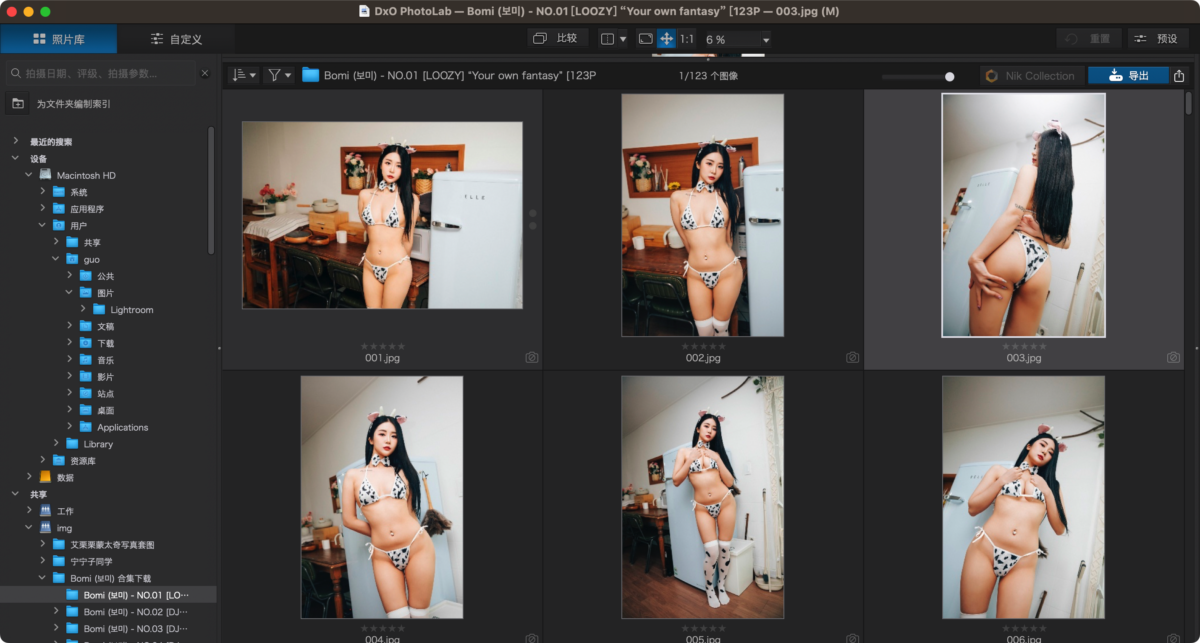This screenshot has height=643, width=1200.
Task: Click the 比较 compare button
Action: pyautogui.click(x=557, y=38)
